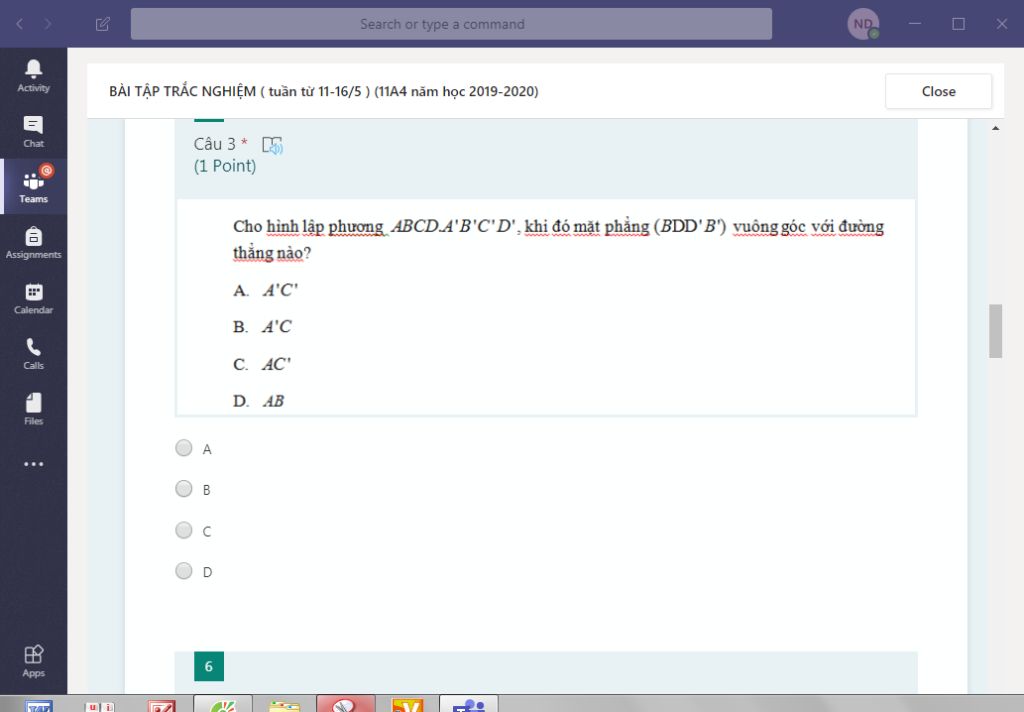Go back with the left arrow
The width and height of the screenshot is (1024, 712).
tap(20, 24)
